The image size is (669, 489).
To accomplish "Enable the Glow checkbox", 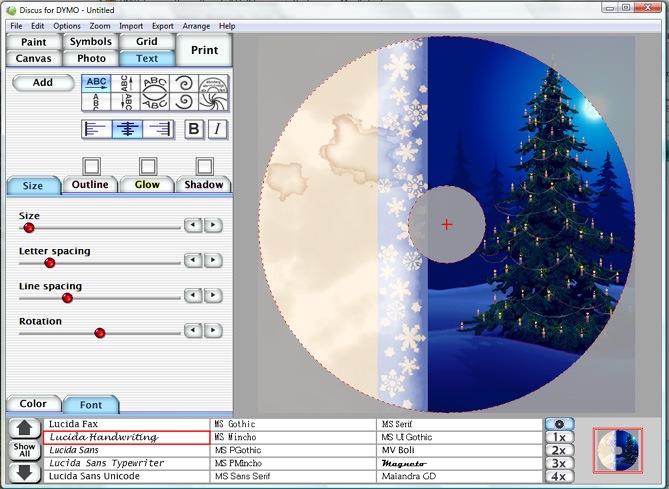I will [x=148, y=166].
